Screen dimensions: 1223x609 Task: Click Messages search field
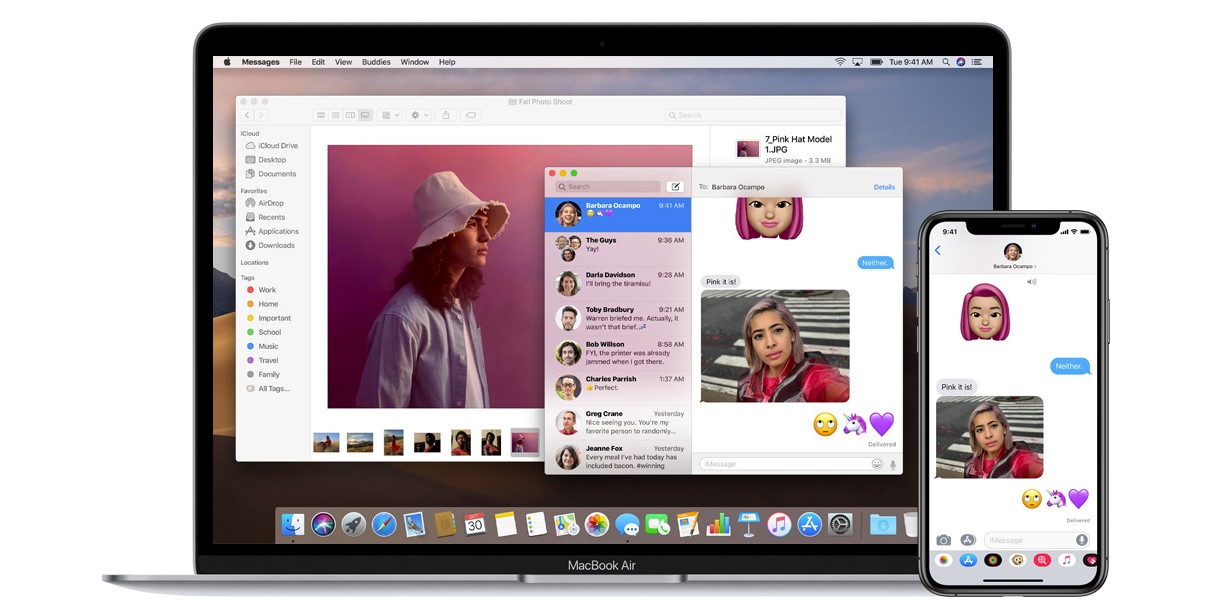tap(609, 187)
